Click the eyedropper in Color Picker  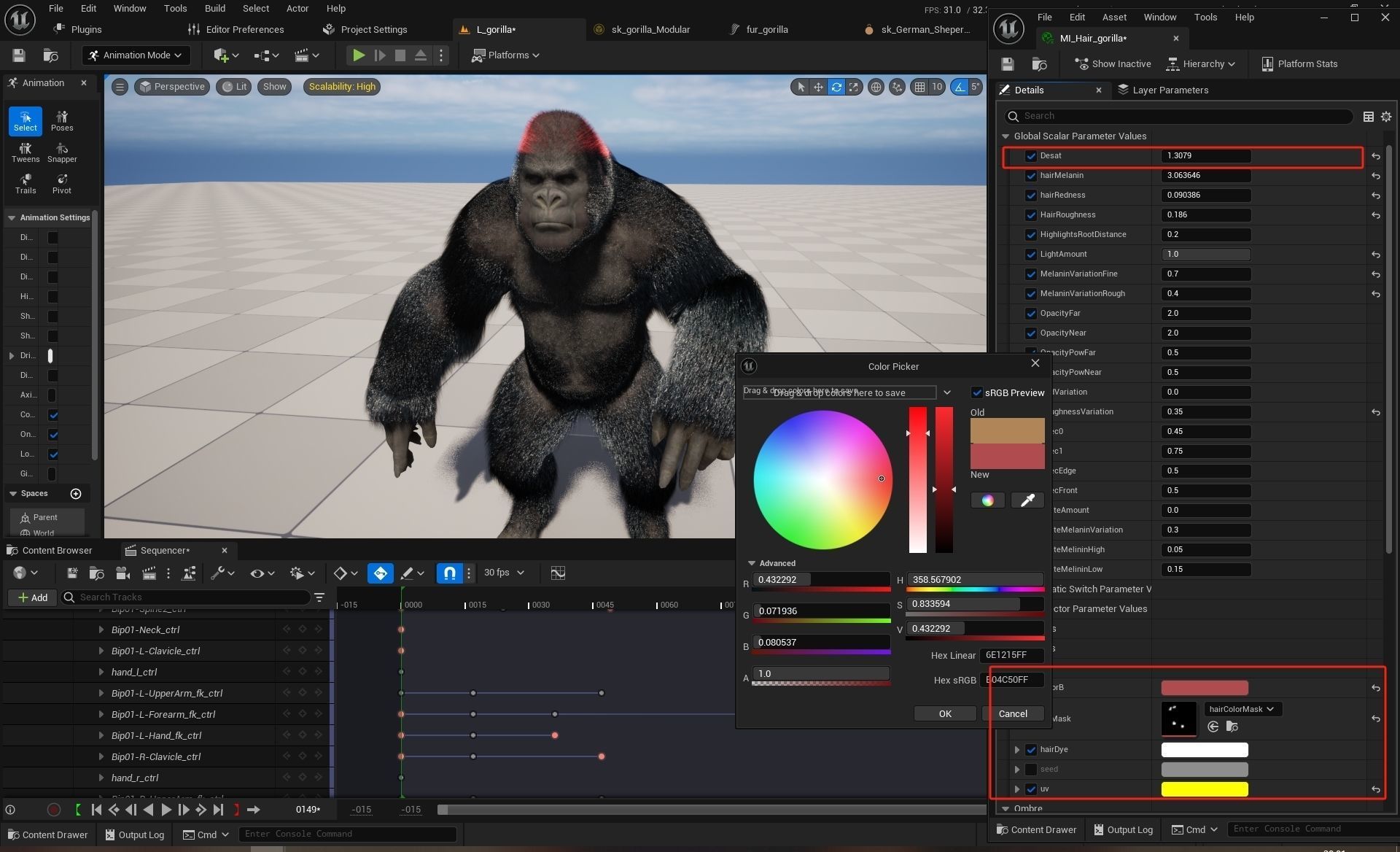[x=1027, y=500]
